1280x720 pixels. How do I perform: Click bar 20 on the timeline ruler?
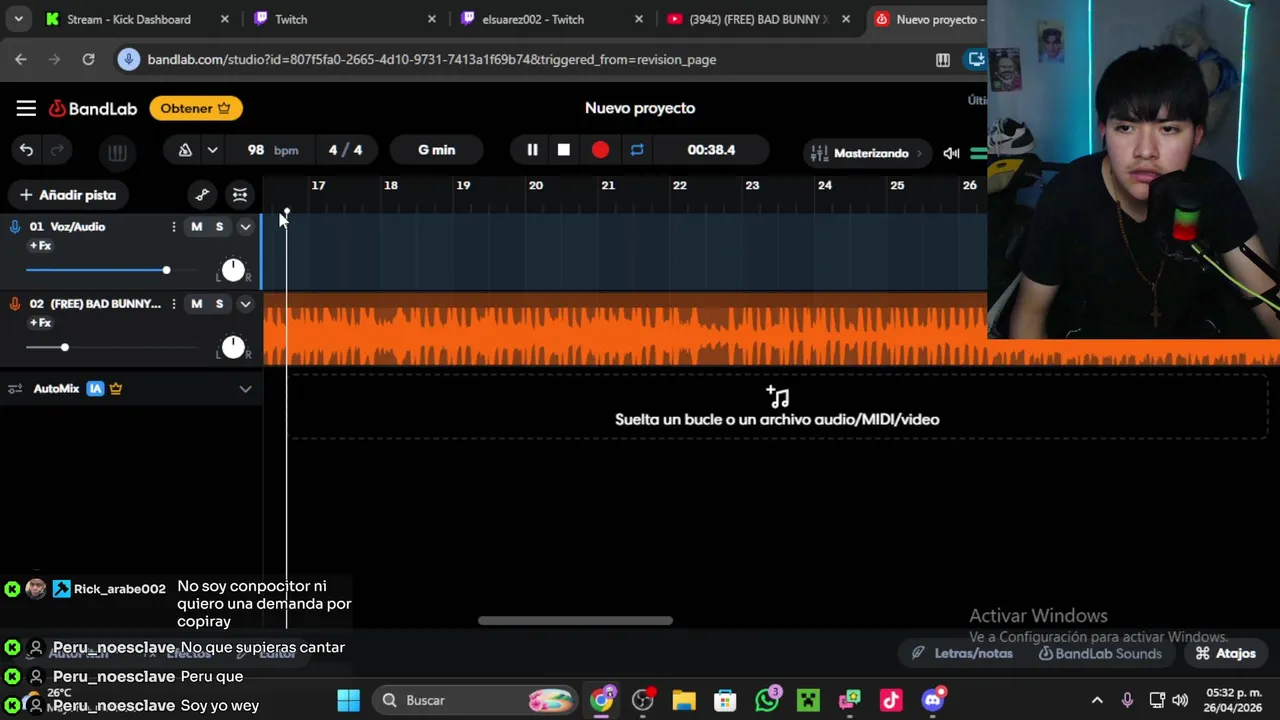click(536, 185)
